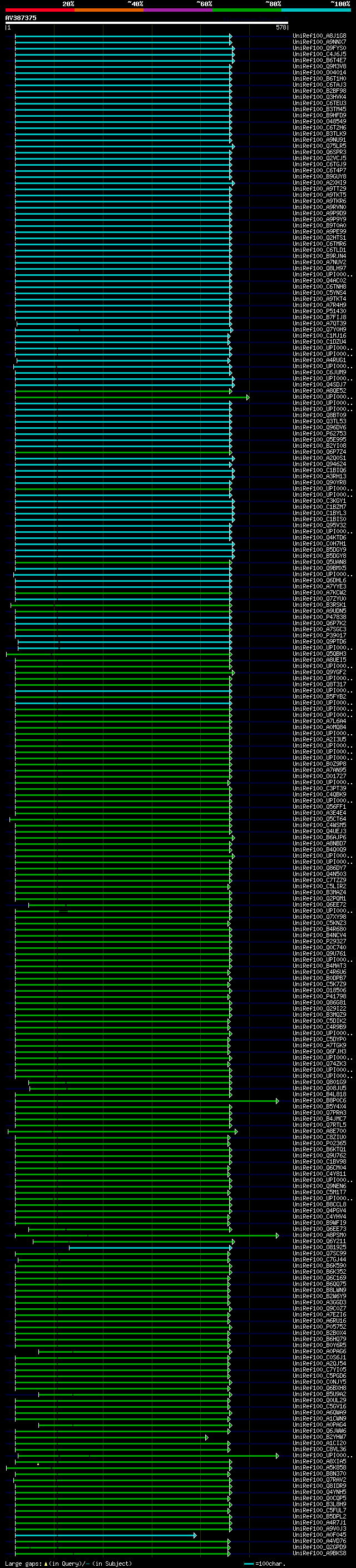Select hit label UniRef100_O01727
This screenshot has width=356, height=1568.
(319, 776)
